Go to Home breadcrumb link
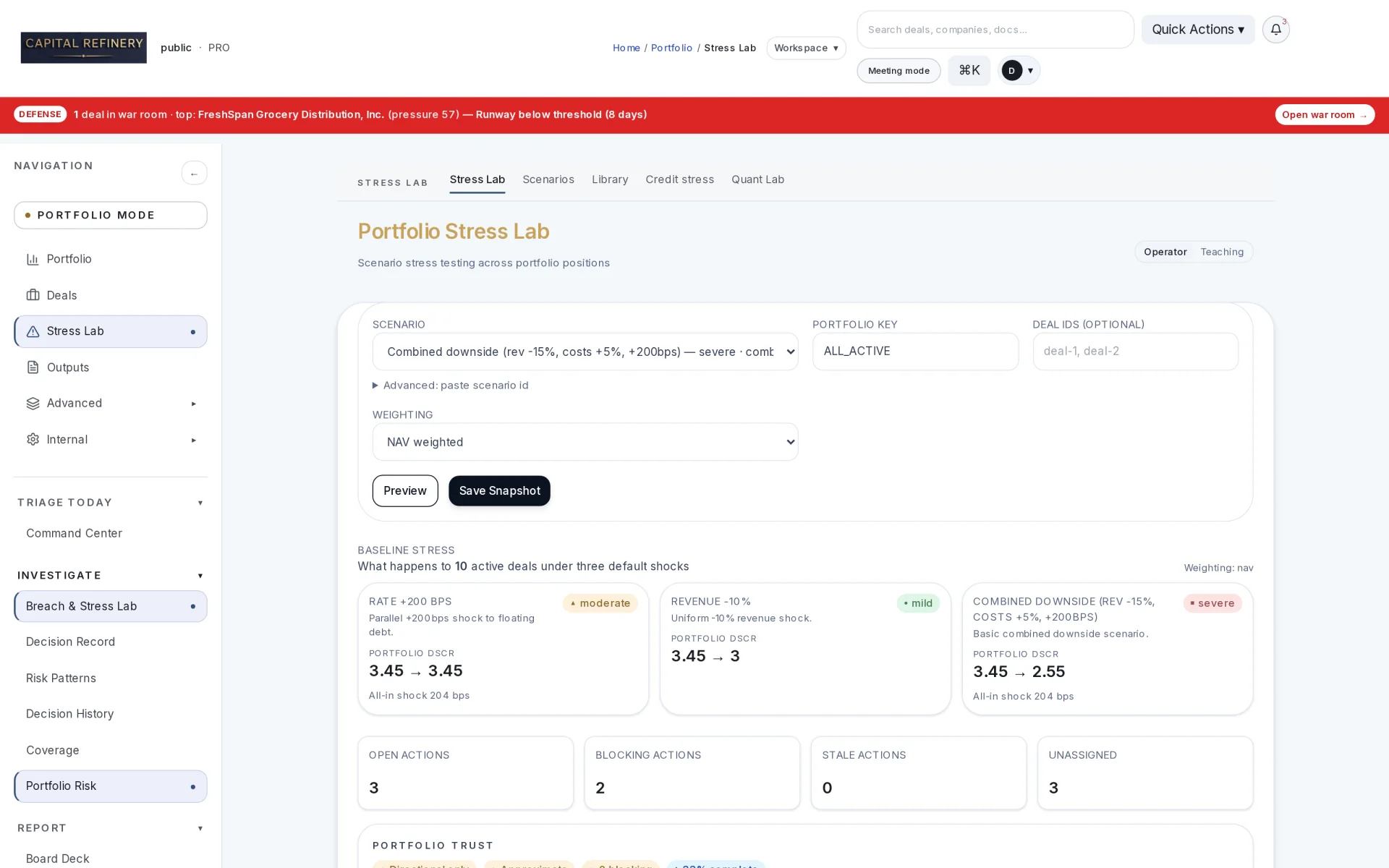This screenshot has height=868, width=1389. [x=626, y=48]
